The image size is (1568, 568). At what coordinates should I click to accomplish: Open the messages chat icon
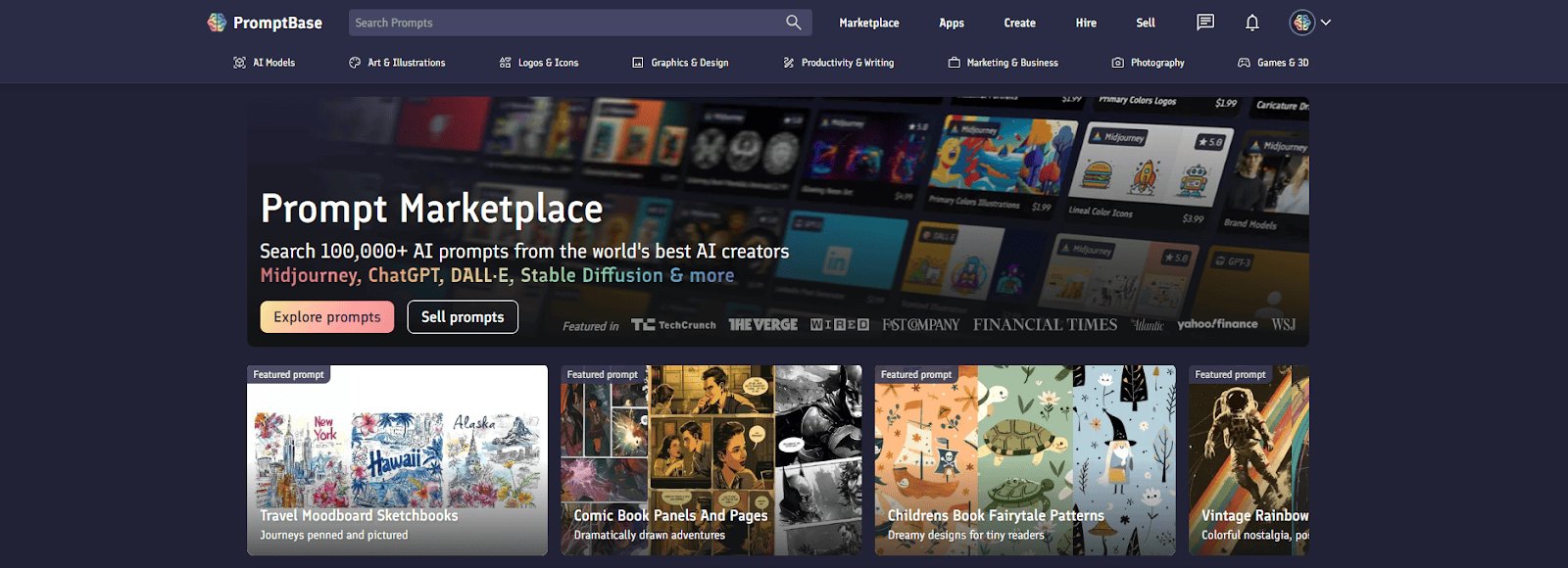1205,23
